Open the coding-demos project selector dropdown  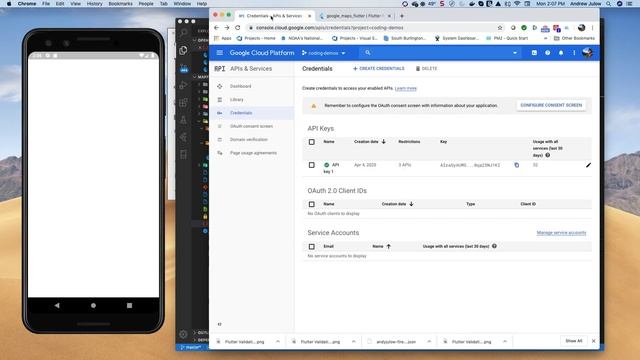[323, 53]
